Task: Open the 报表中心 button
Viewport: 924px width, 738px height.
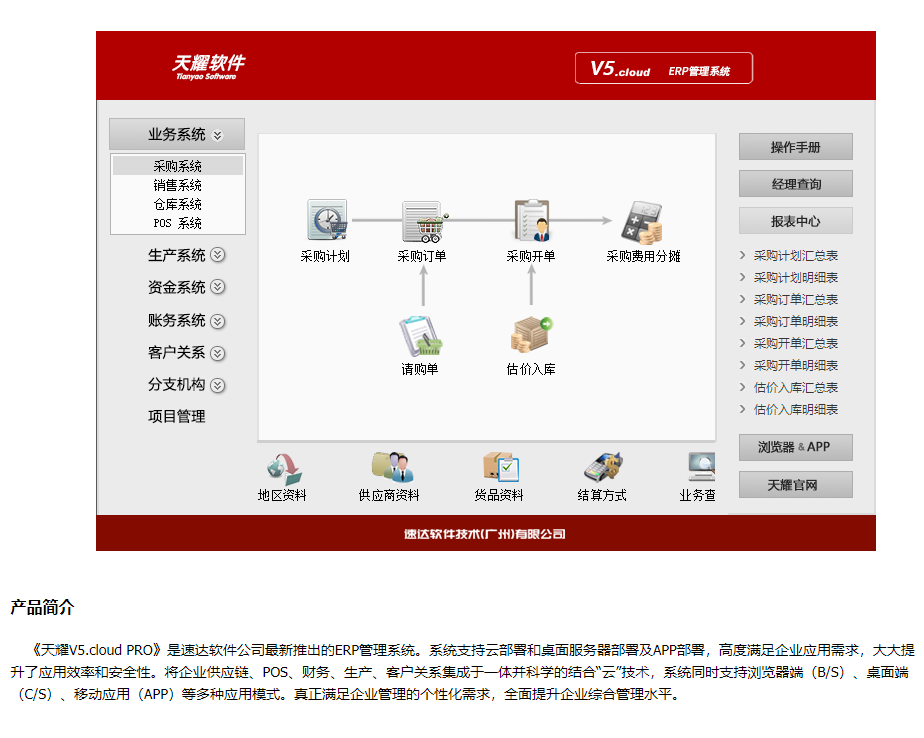Action: click(796, 221)
